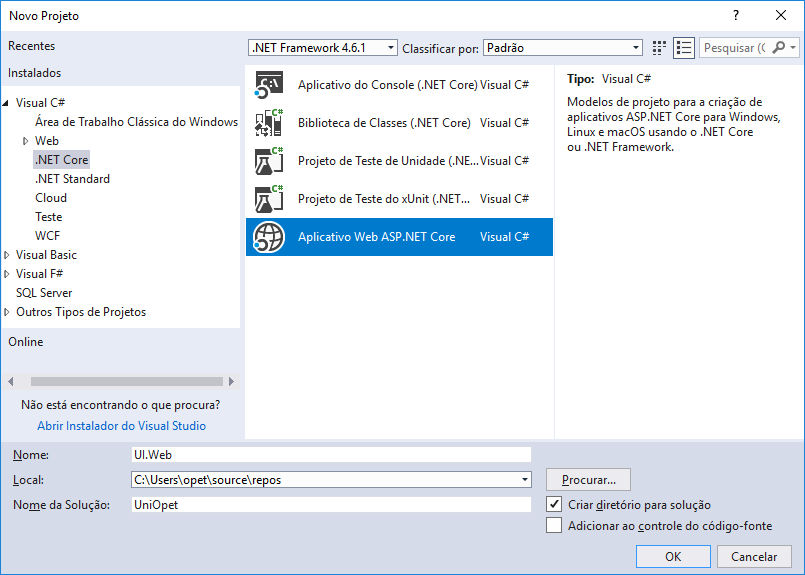This screenshot has width=805, height=575.
Task: Select Aplicativo Web ASP.NET Core text
Action: tap(376, 237)
